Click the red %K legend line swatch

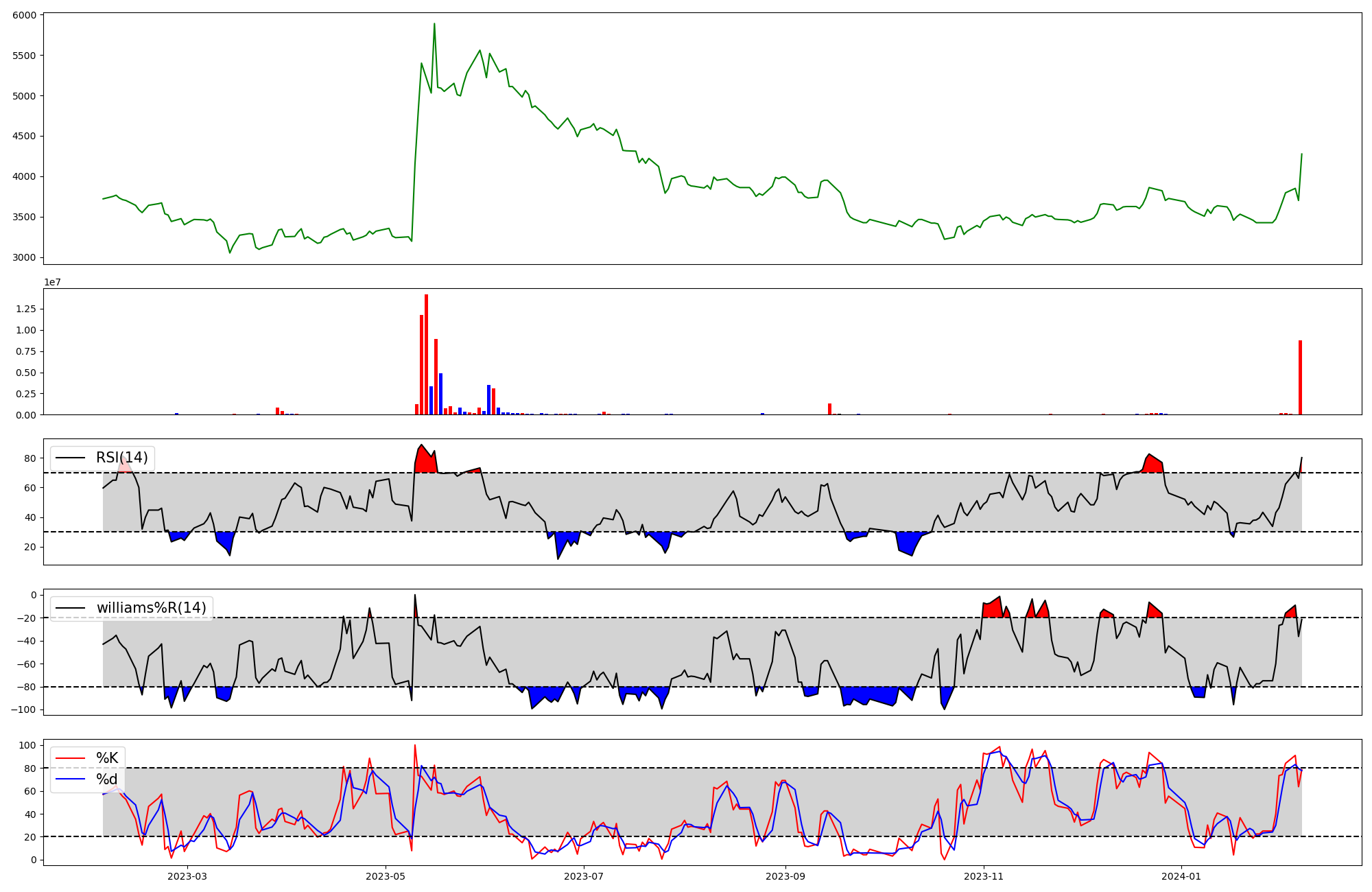[x=71, y=758]
